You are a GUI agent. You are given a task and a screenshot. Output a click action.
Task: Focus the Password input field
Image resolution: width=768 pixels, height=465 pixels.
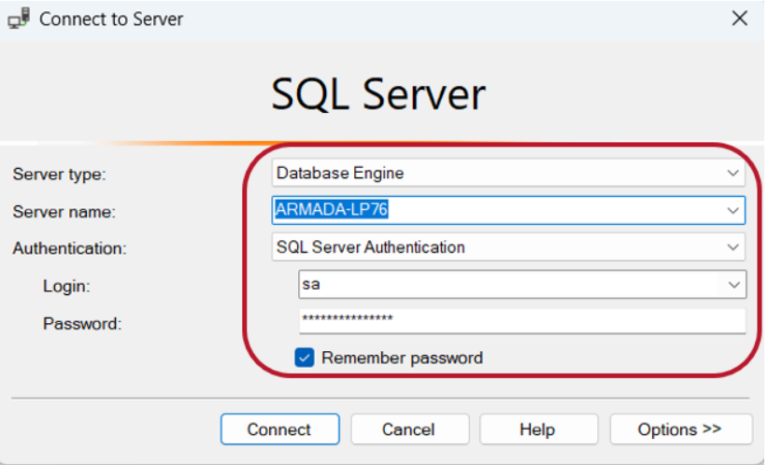tap(520, 320)
